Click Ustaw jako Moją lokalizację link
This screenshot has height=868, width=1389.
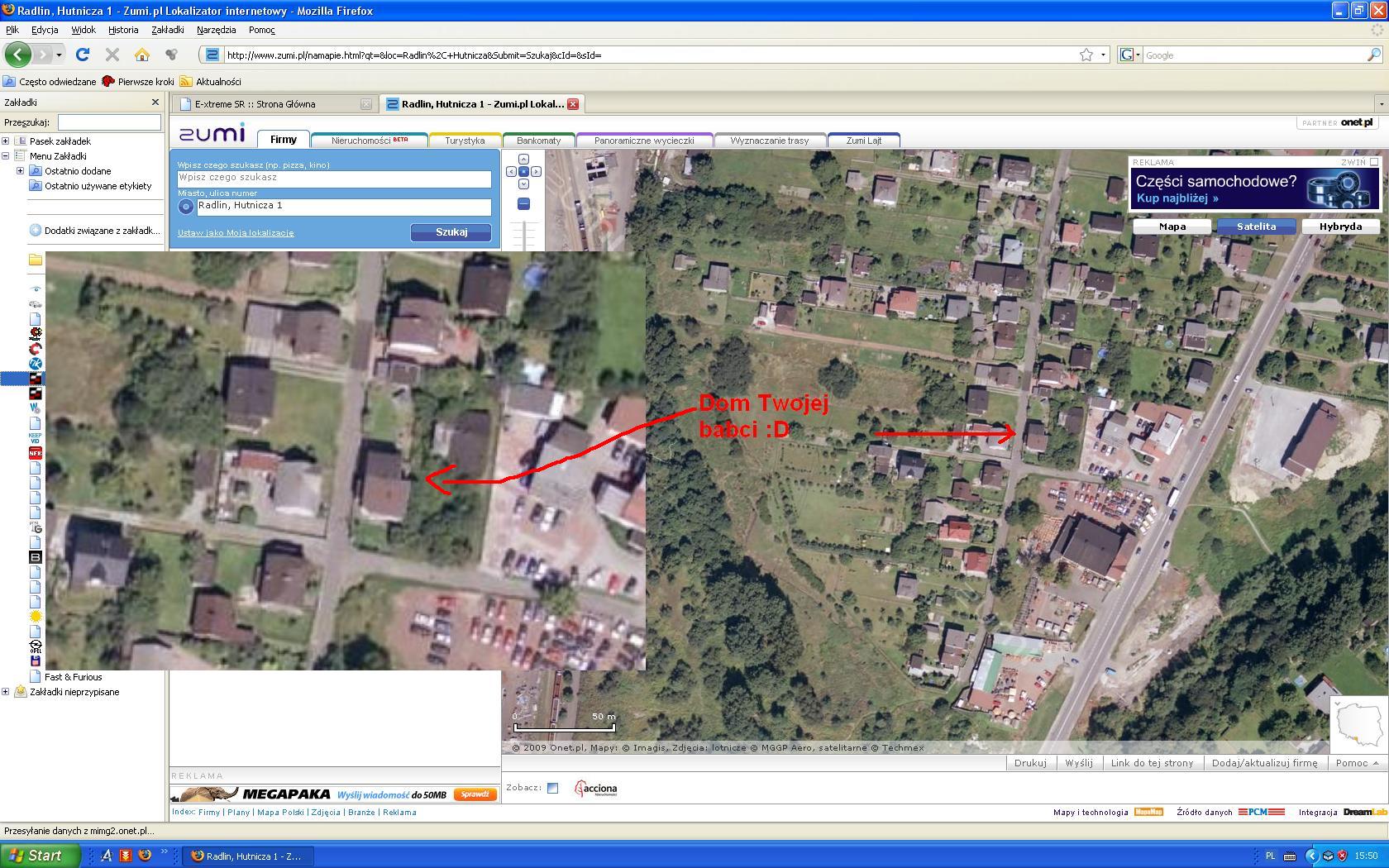(236, 233)
